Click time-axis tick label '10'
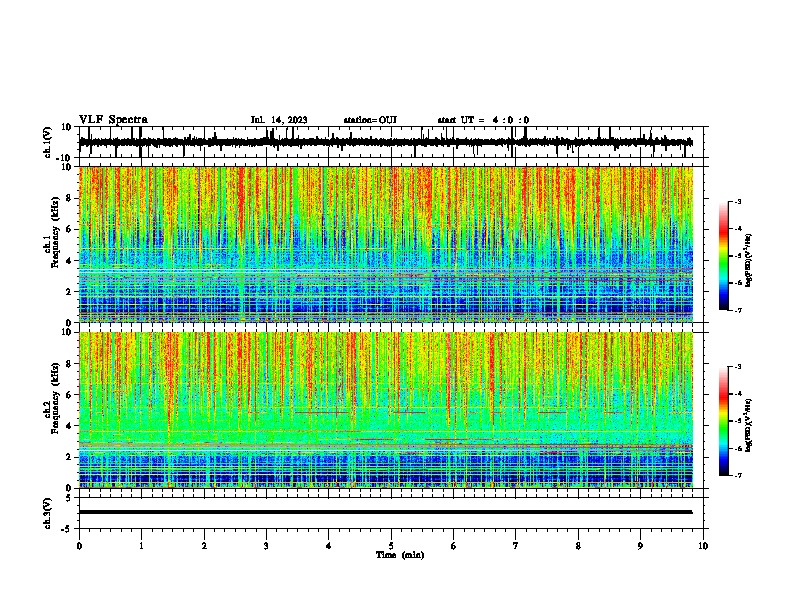This screenshot has width=792, height=612. pos(703,546)
